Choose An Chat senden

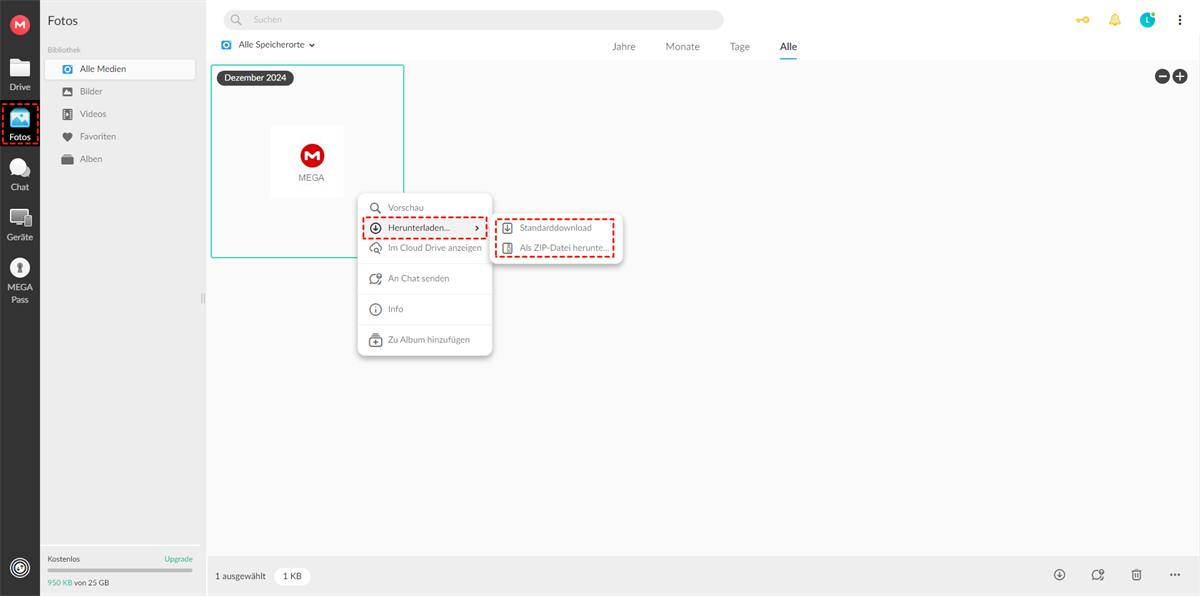425,279
